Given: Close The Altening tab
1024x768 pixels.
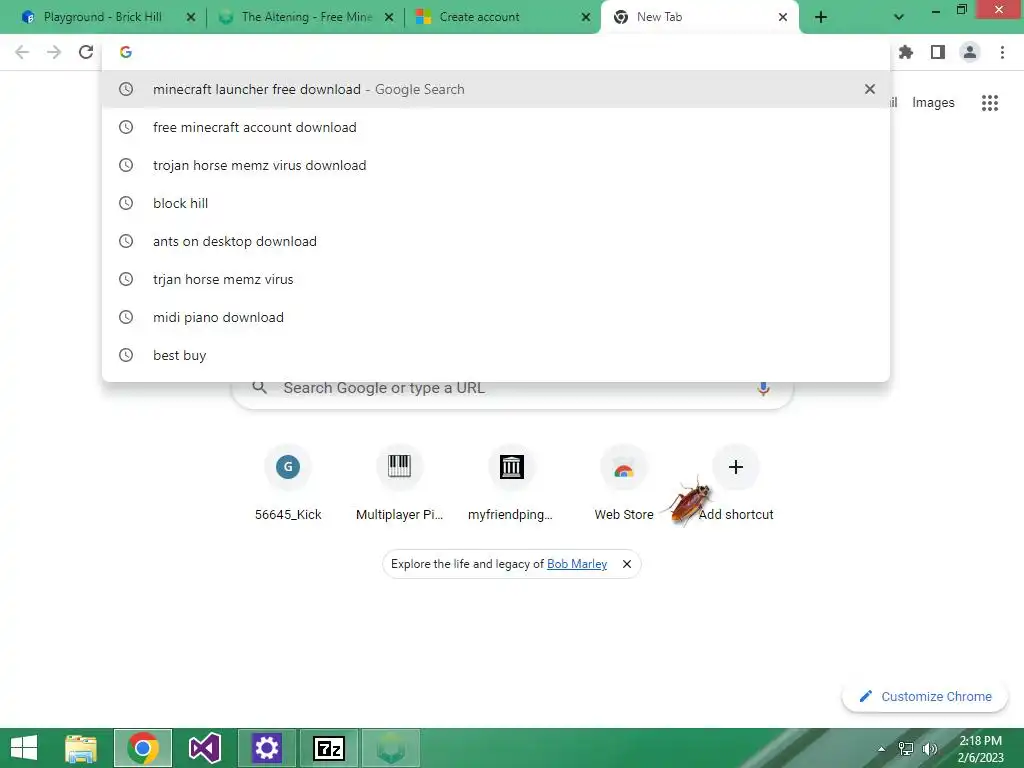Looking at the screenshot, I should (x=389, y=18).
